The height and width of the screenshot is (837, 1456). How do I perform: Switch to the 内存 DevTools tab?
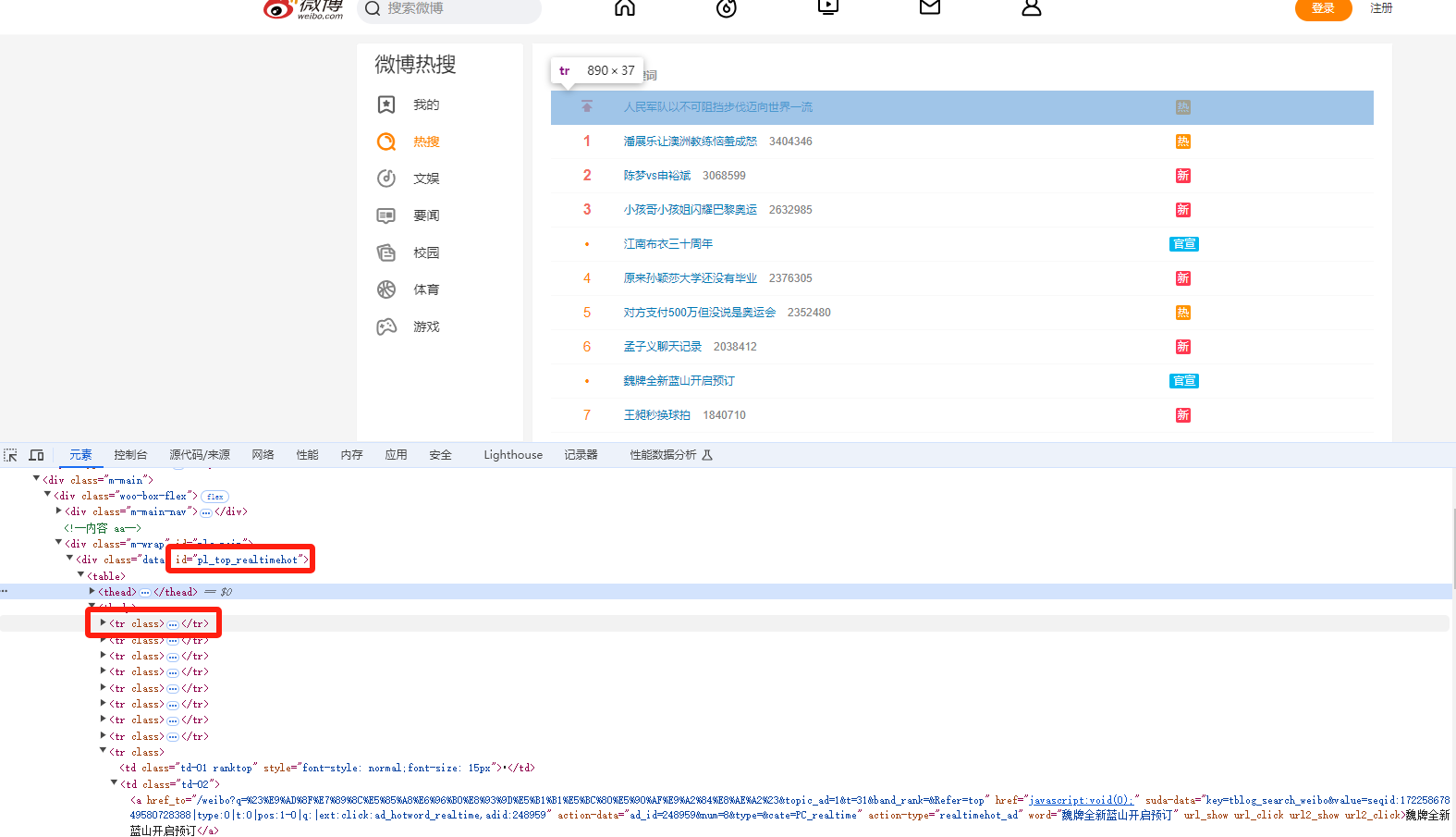351,455
